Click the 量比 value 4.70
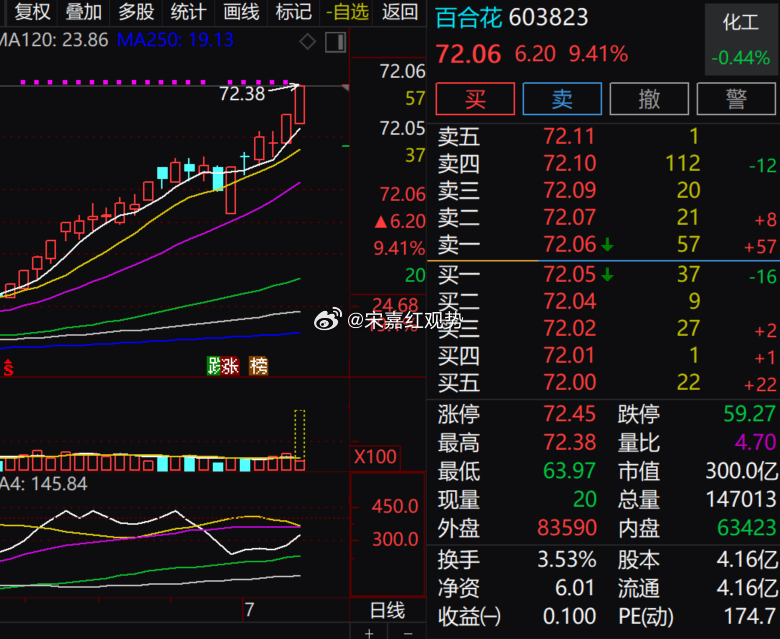Image resolution: width=780 pixels, height=639 pixels. (756, 442)
